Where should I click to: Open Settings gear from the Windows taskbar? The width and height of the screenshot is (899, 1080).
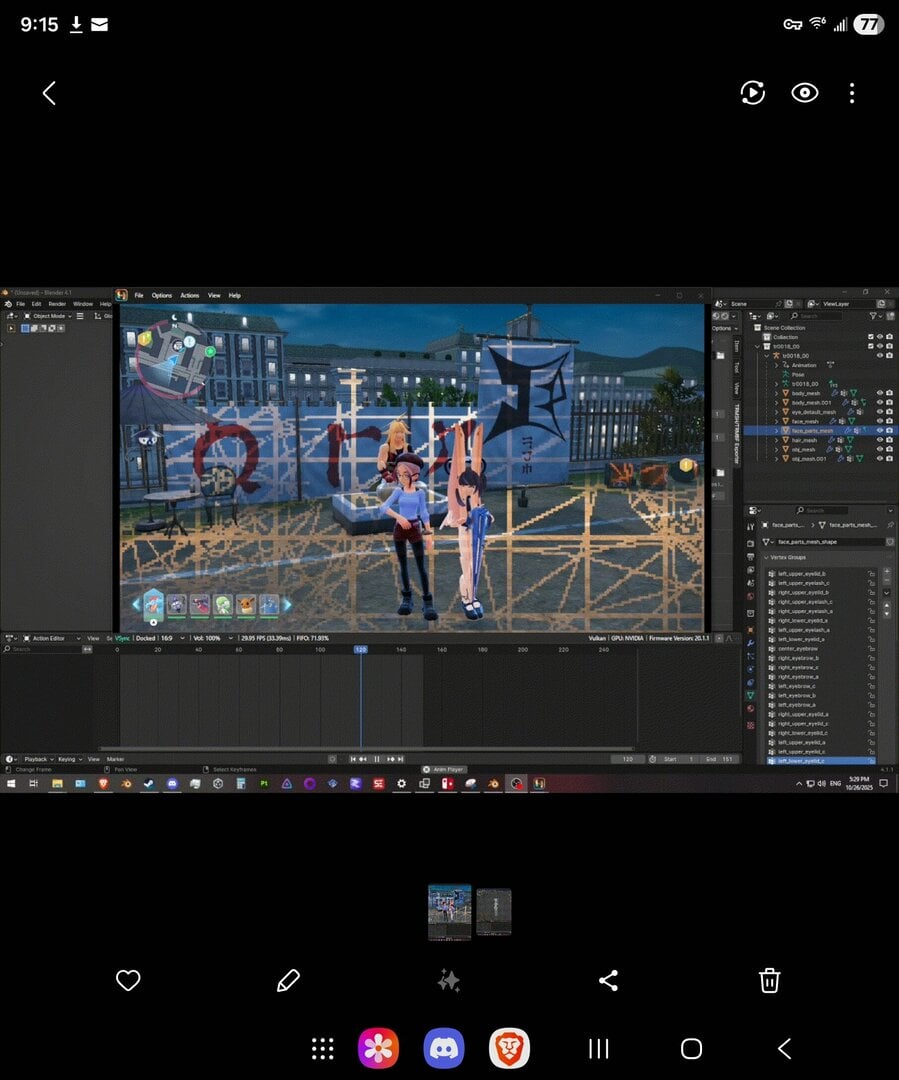[401, 783]
